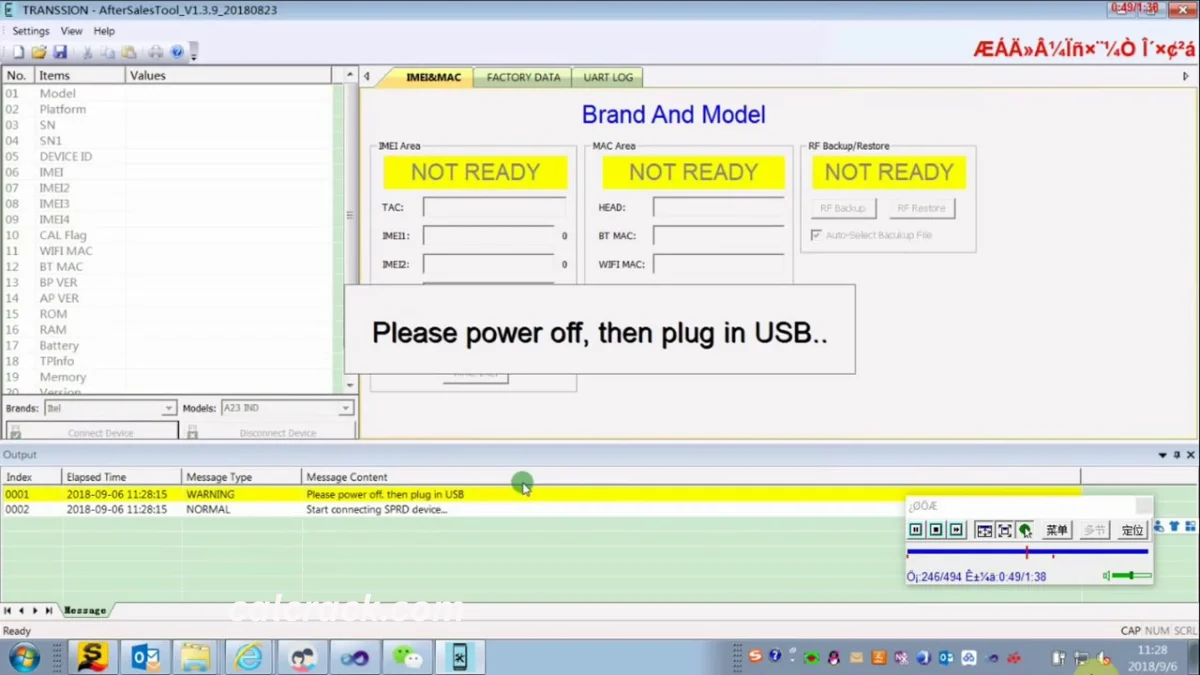Click the fullscreen icon in the player widget
Viewport: 1200px width, 675px height.
[1005, 530]
